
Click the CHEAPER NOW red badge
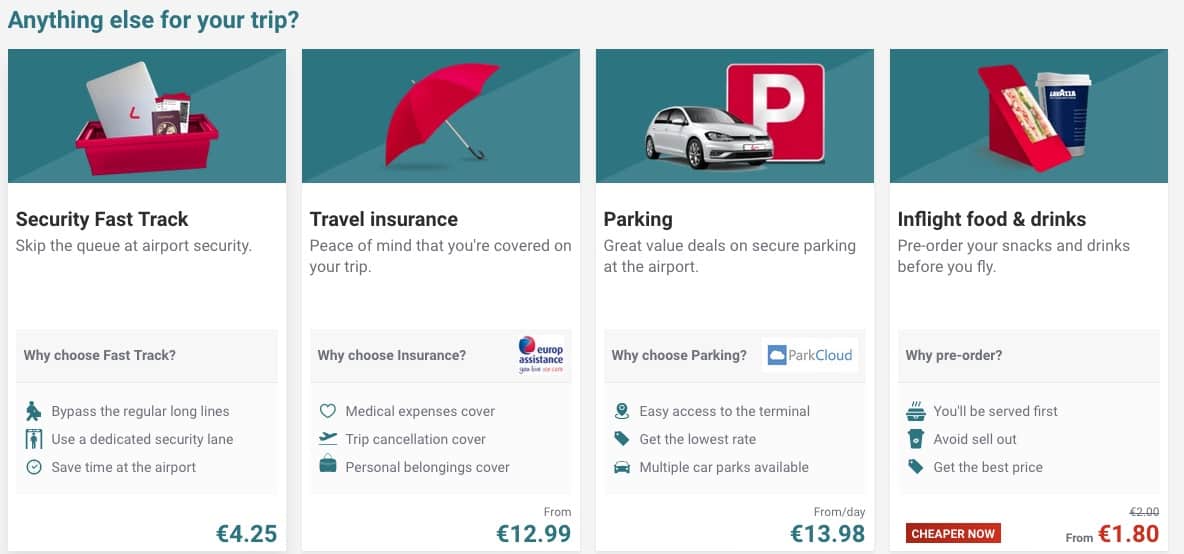[953, 534]
